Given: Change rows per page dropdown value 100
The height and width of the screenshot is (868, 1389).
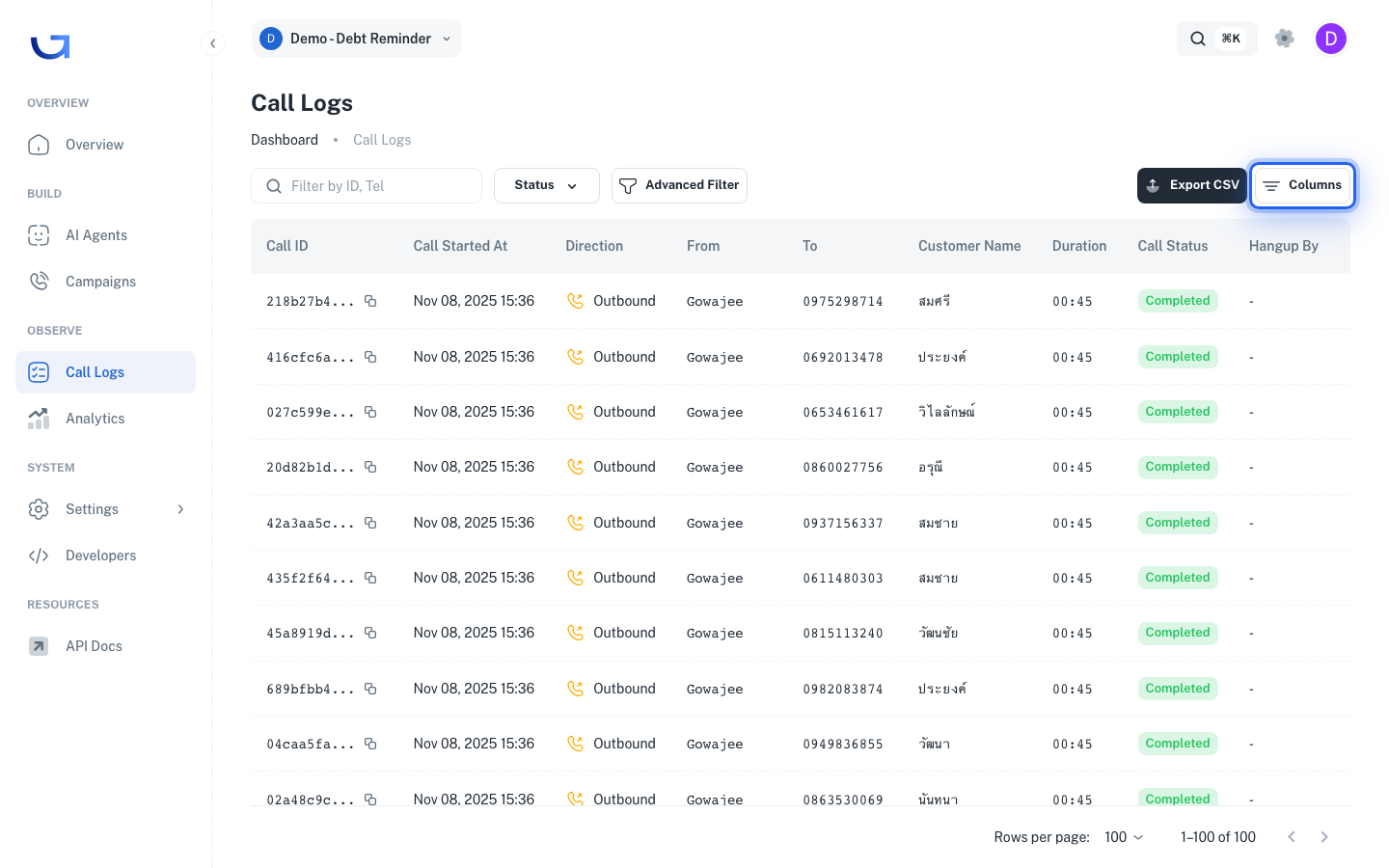Looking at the screenshot, I should tap(1124, 837).
